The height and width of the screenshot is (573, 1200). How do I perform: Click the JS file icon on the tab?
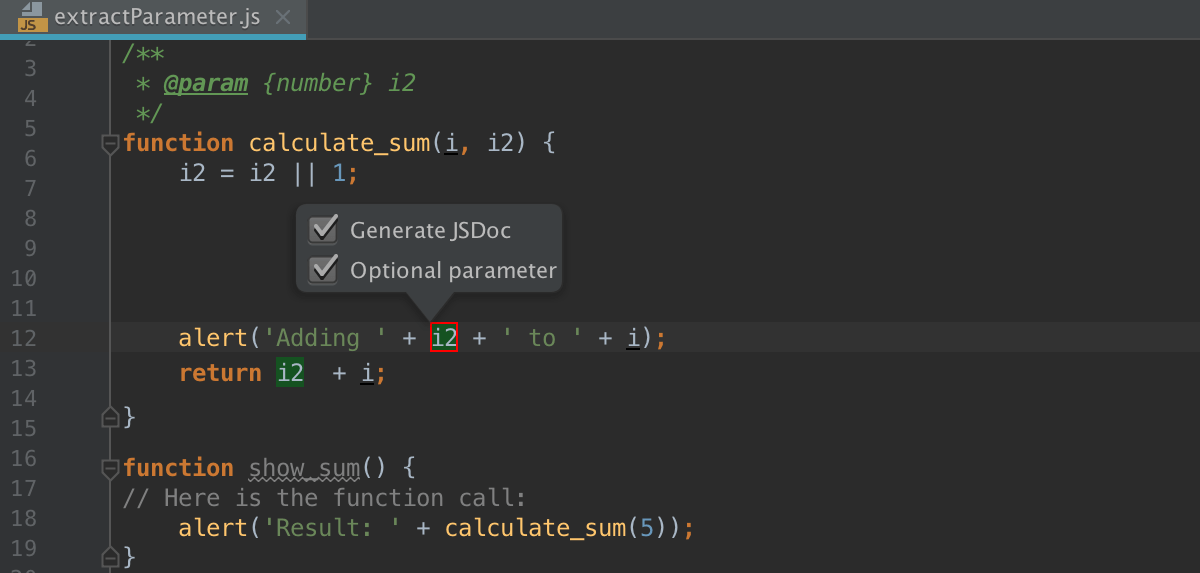30,17
